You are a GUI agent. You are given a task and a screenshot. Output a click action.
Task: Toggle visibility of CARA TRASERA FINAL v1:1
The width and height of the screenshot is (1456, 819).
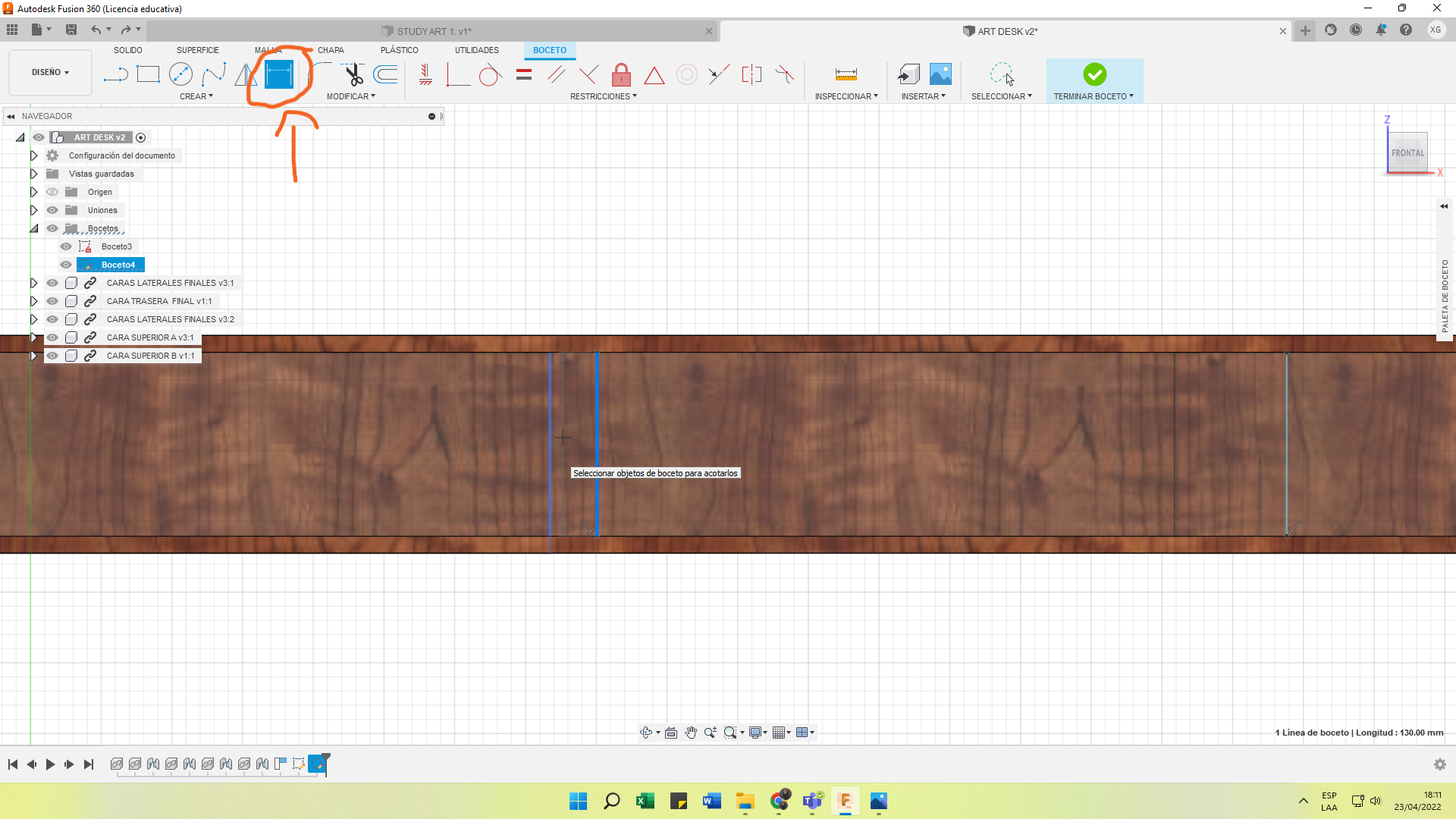52,301
